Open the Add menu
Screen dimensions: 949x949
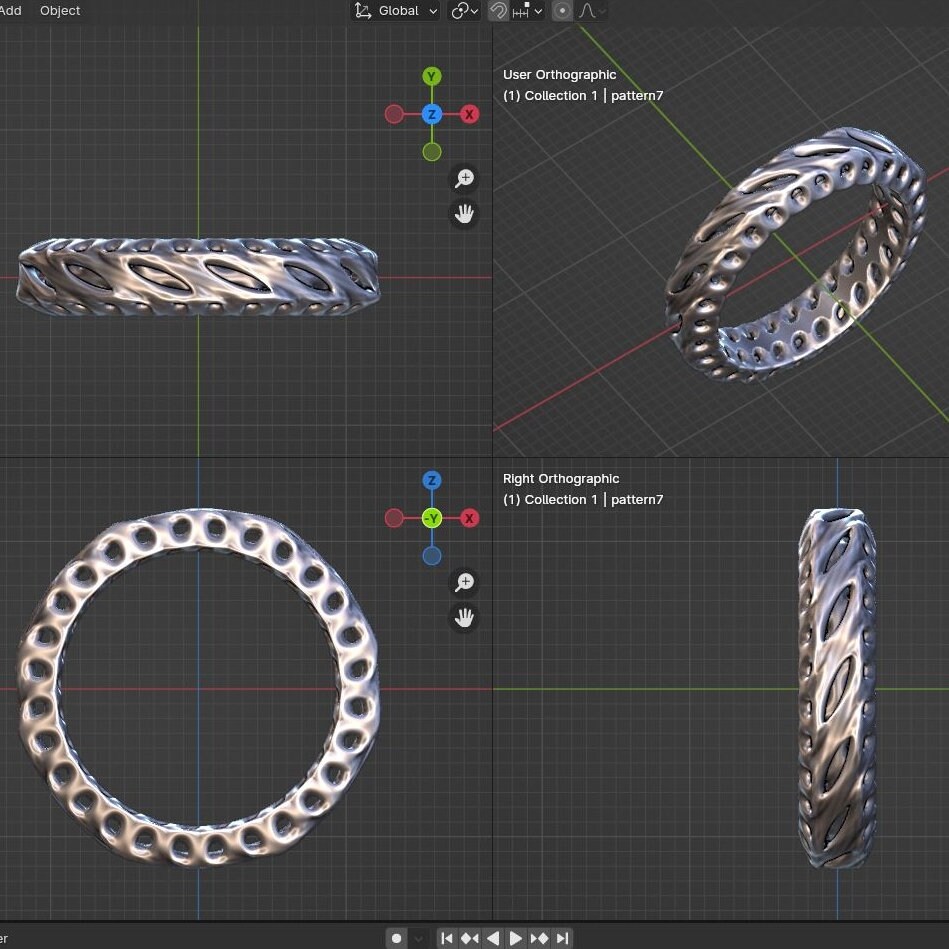pos(10,10)
